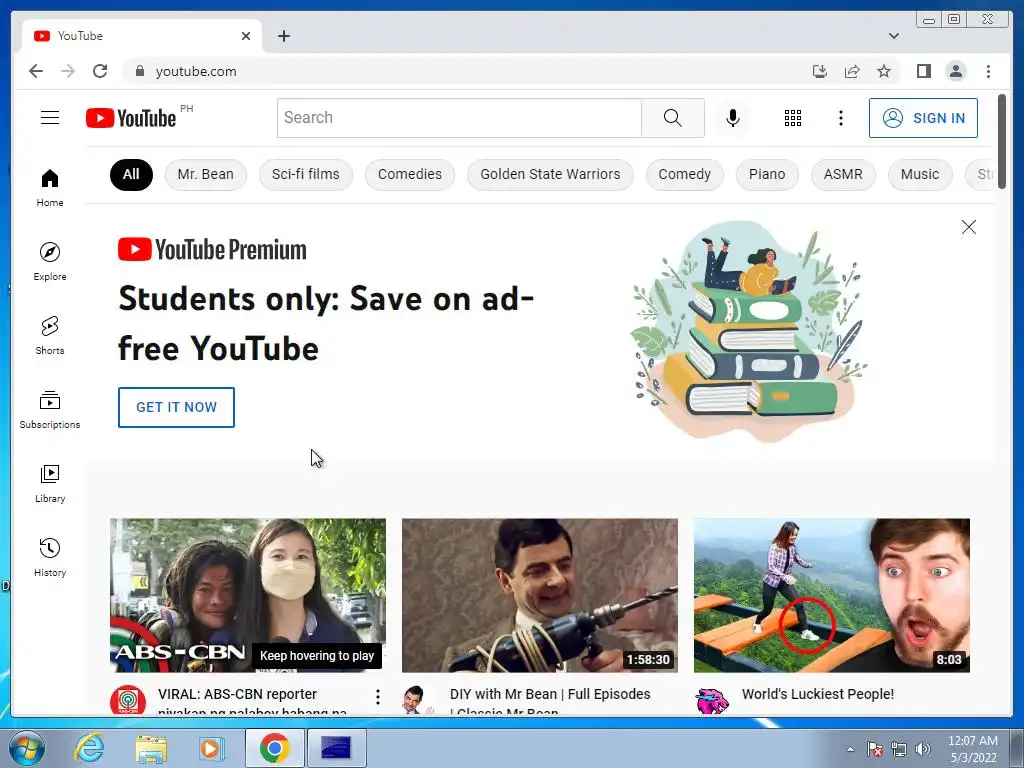Click the SIGN IN button
The image size is (1024, 768).
[923, 118]
